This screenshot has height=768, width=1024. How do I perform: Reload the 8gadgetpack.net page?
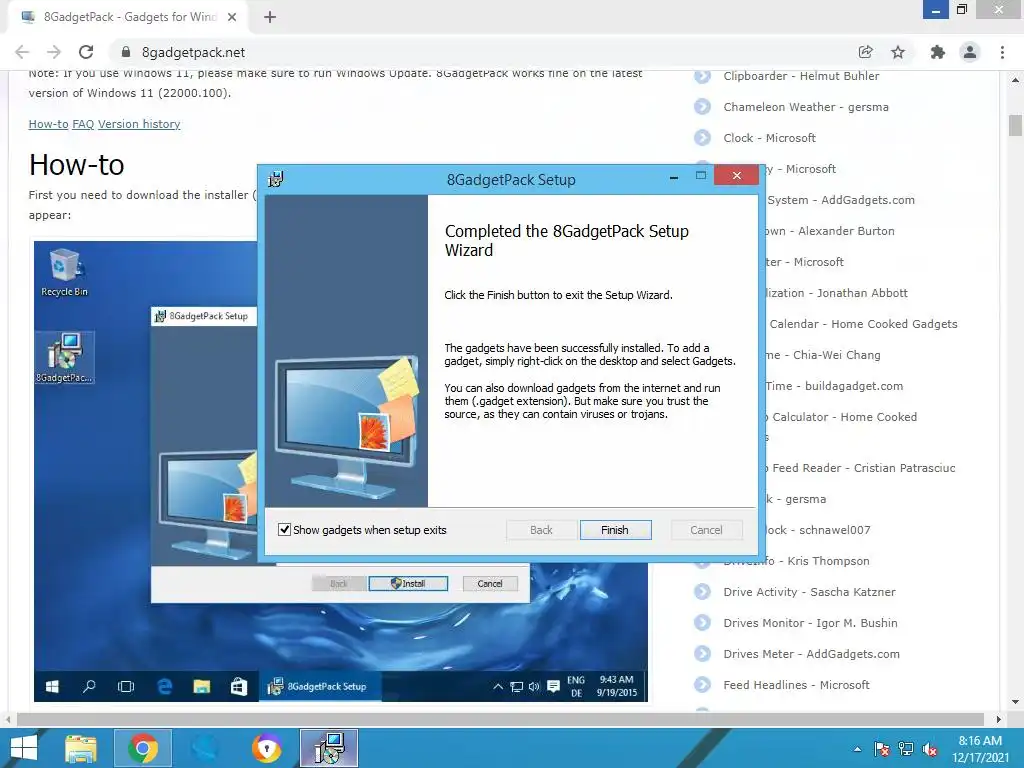(x=86, y=52)
